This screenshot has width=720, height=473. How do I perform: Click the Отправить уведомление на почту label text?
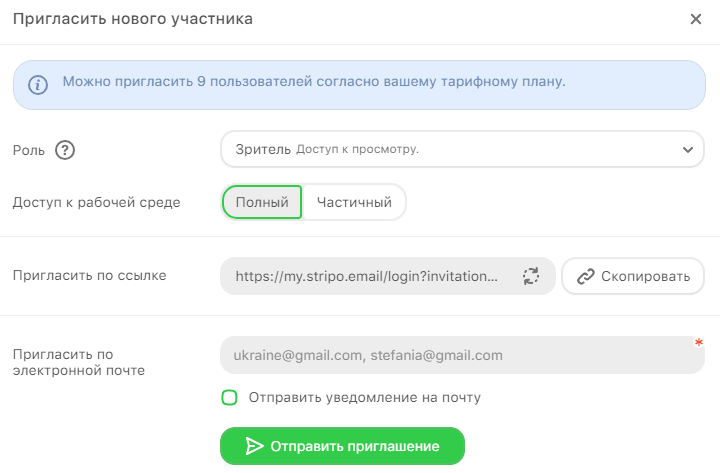pyautogui.click(x=365, y=397)
